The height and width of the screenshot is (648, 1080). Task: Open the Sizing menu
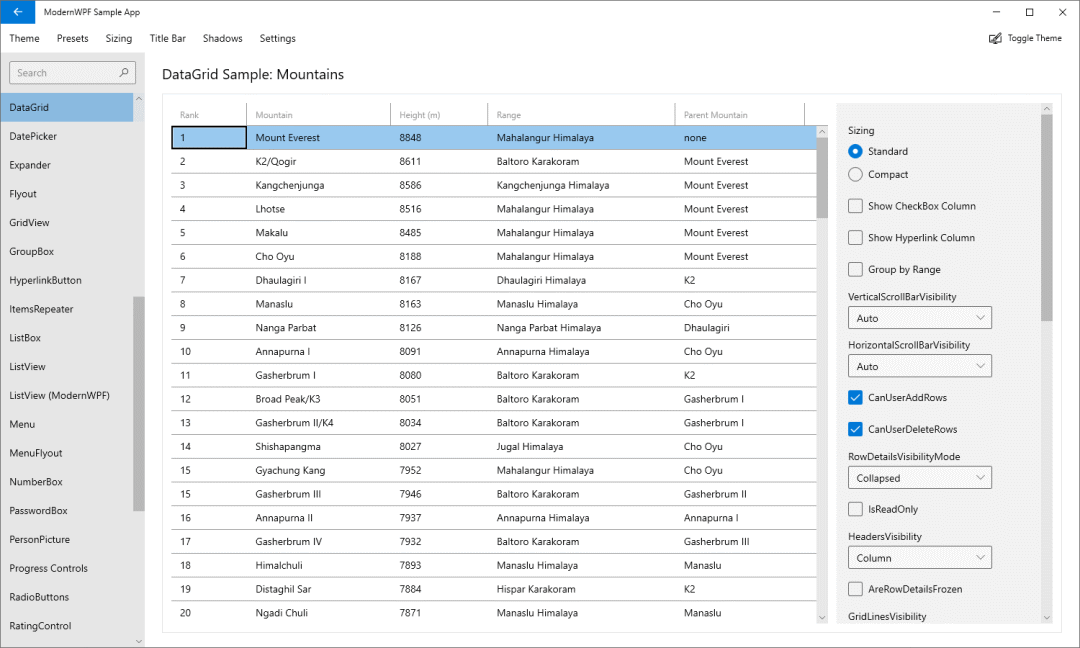pos(119,38)
